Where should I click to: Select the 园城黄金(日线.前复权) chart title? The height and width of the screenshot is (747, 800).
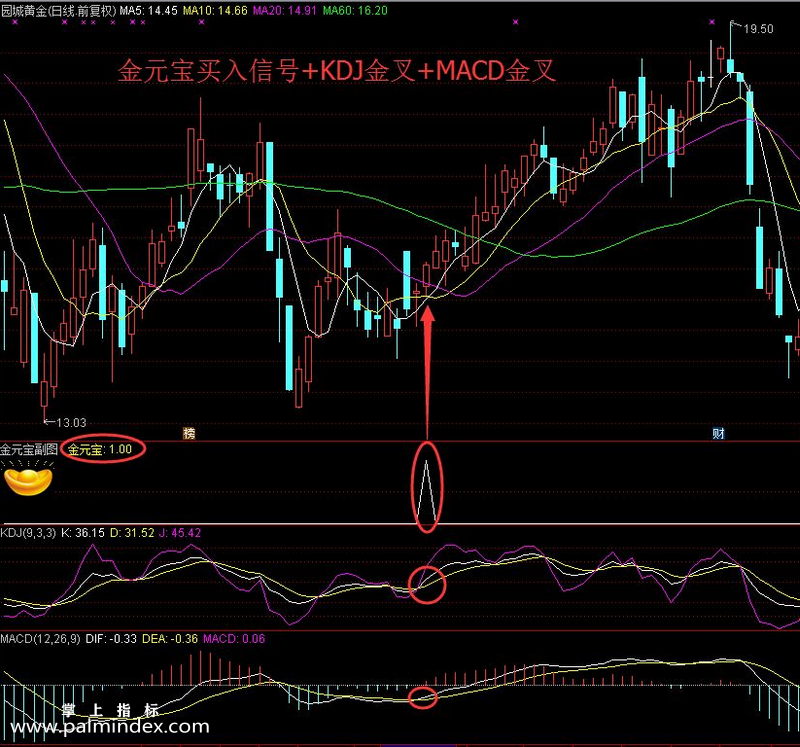(58, 11)
